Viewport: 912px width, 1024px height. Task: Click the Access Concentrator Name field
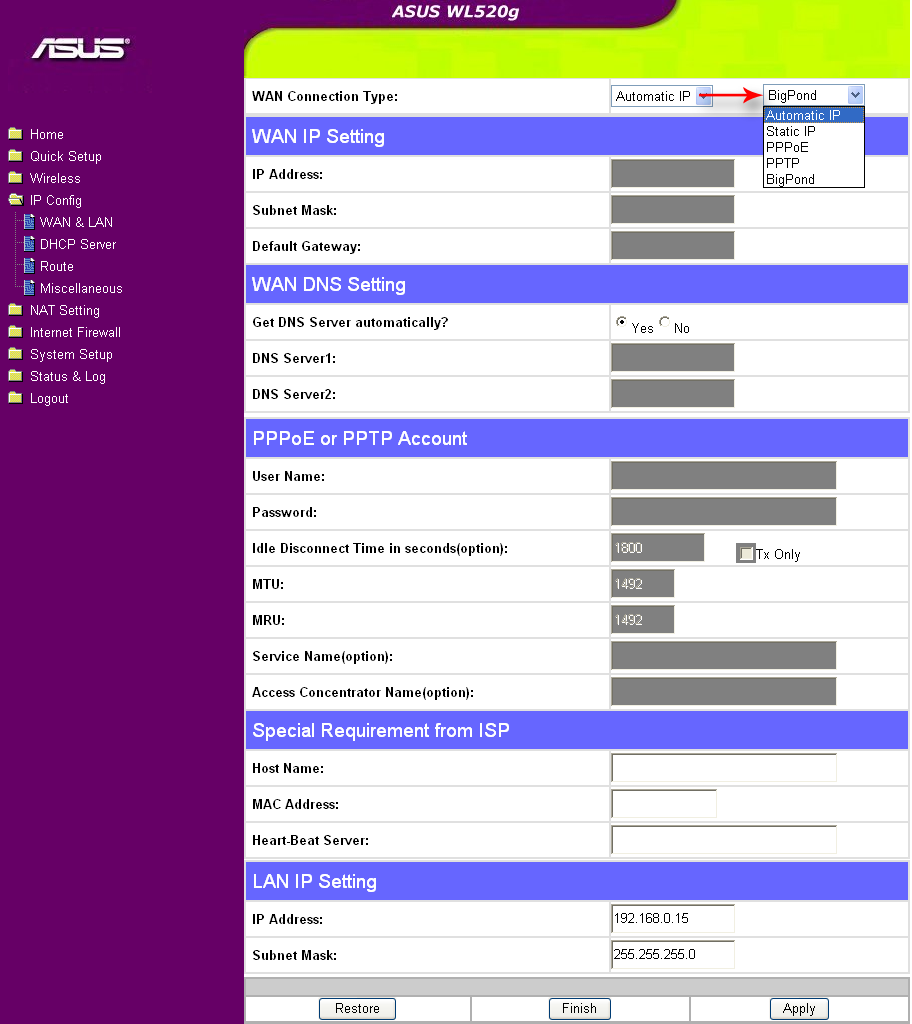723,691
